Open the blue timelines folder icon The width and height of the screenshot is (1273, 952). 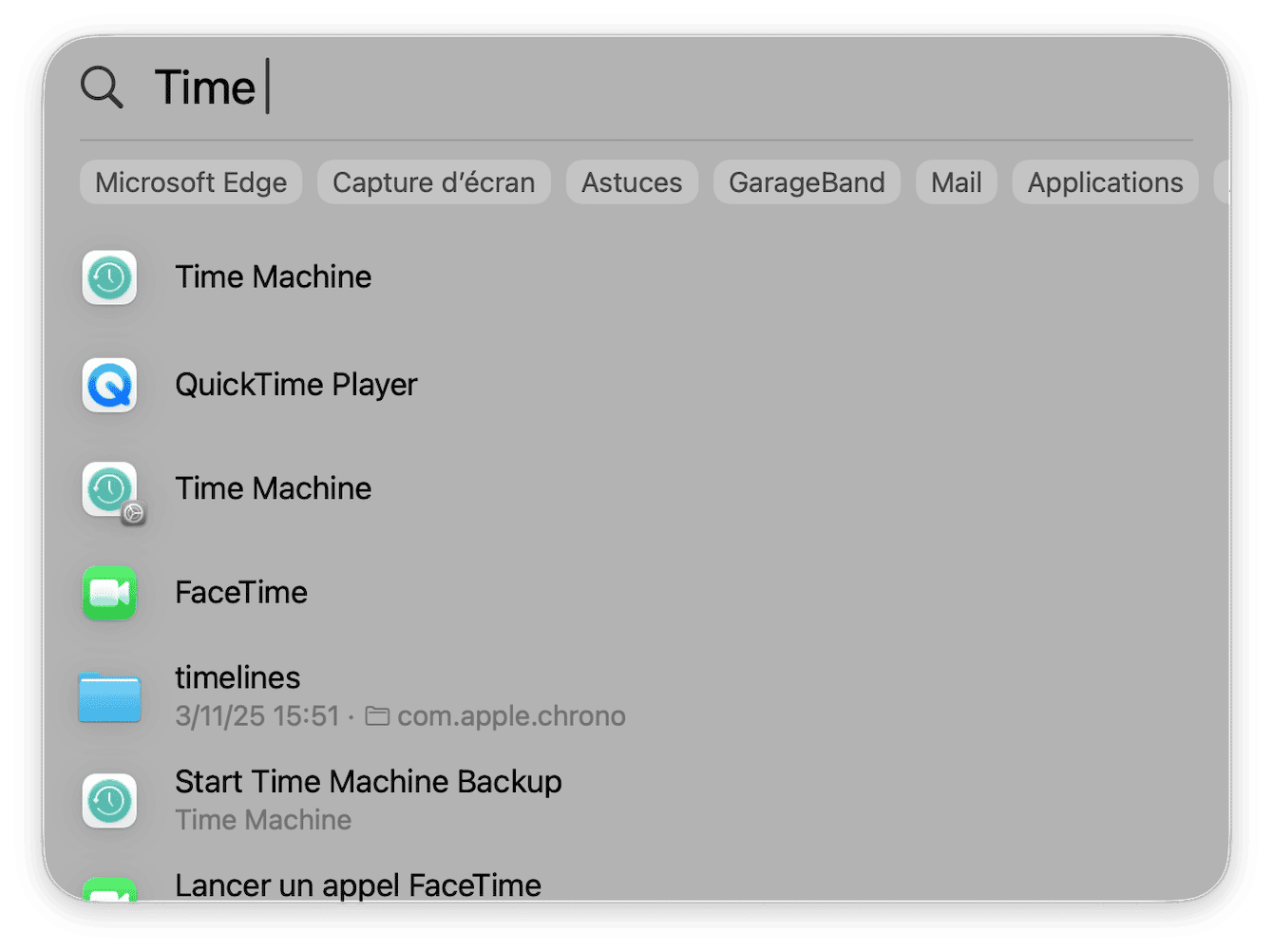tap(109, 698)
